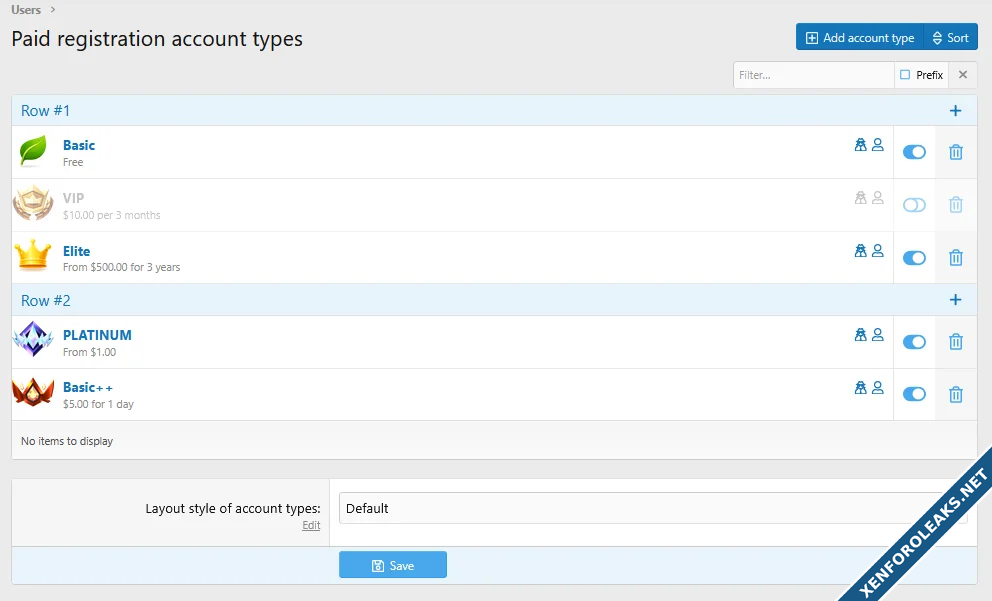Click the plus icon in Row #2 header
The image size is (992, 601).
[955, 300]
